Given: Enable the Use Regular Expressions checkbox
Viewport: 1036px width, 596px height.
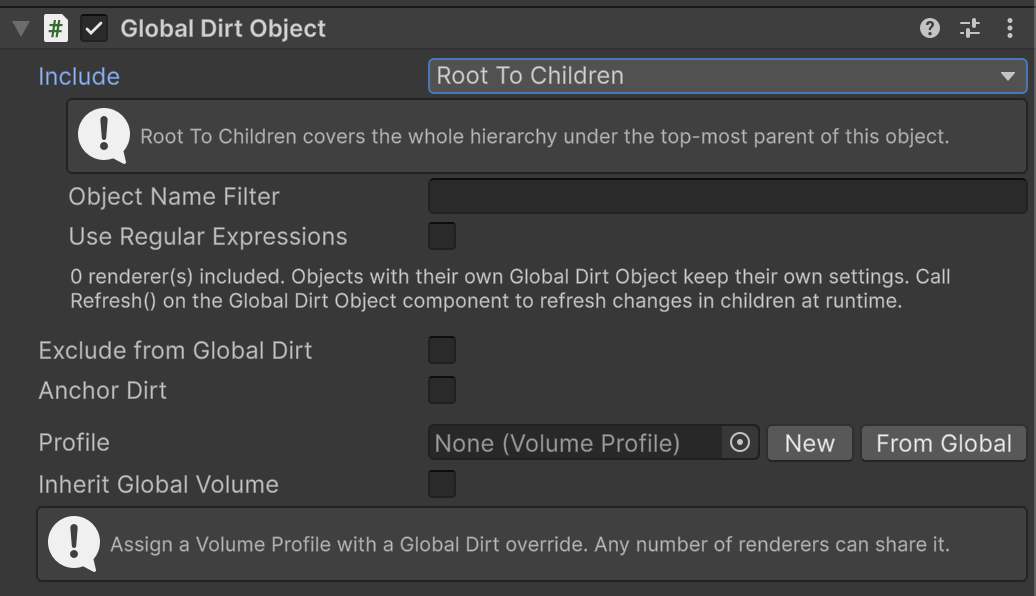Looking at the screenshot, I should (x=442, y=236).
